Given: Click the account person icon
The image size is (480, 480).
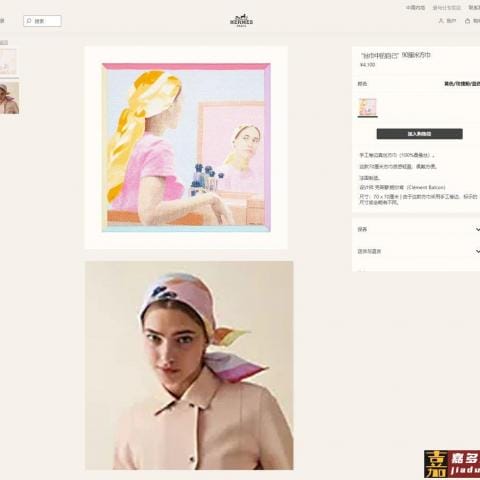Looking at the screenshot, I should pos(441,21).
